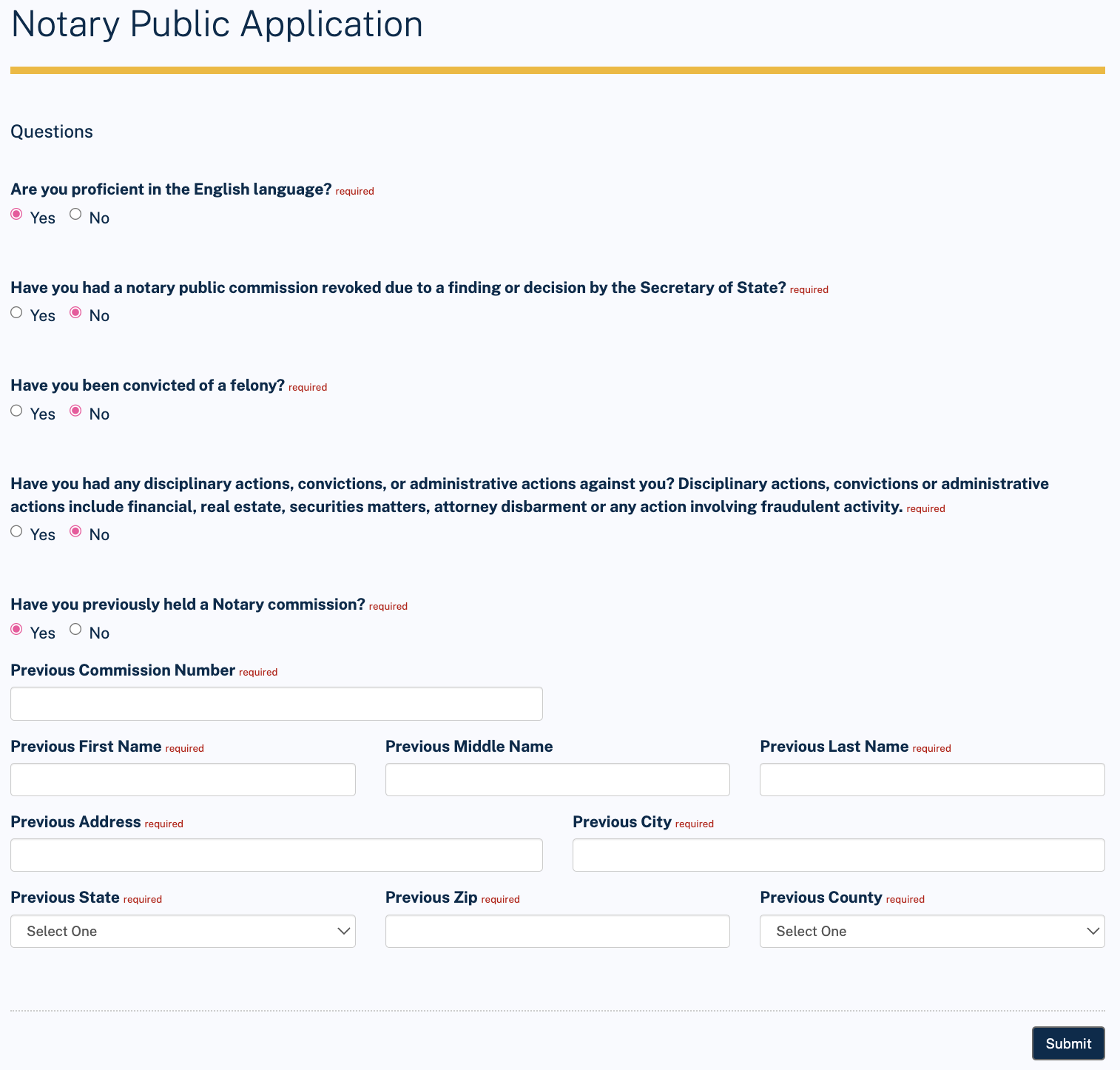Viewport: 1120px width, 1070px height.
Task: Click the Previous Middle Name field
Action: [557, 779]
